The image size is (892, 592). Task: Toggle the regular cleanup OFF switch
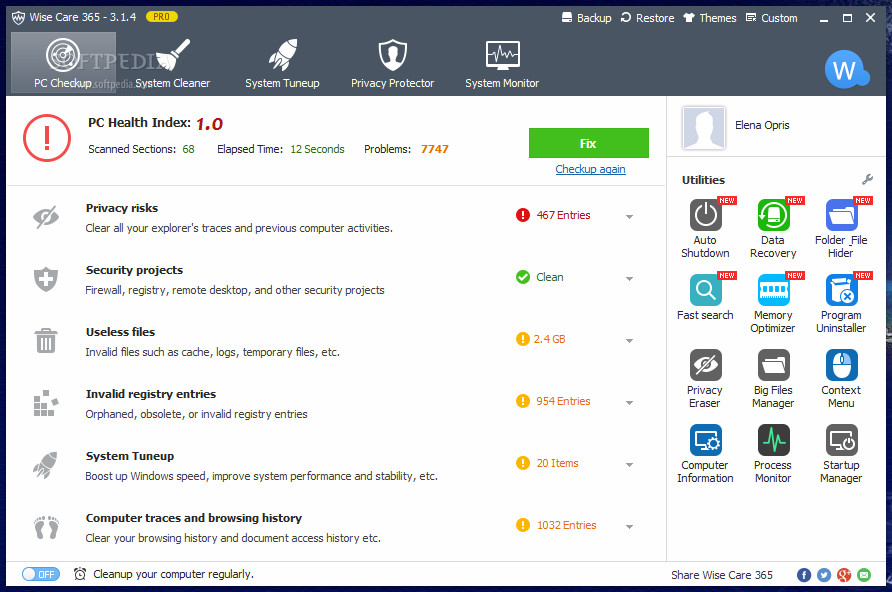click(41, 574)
